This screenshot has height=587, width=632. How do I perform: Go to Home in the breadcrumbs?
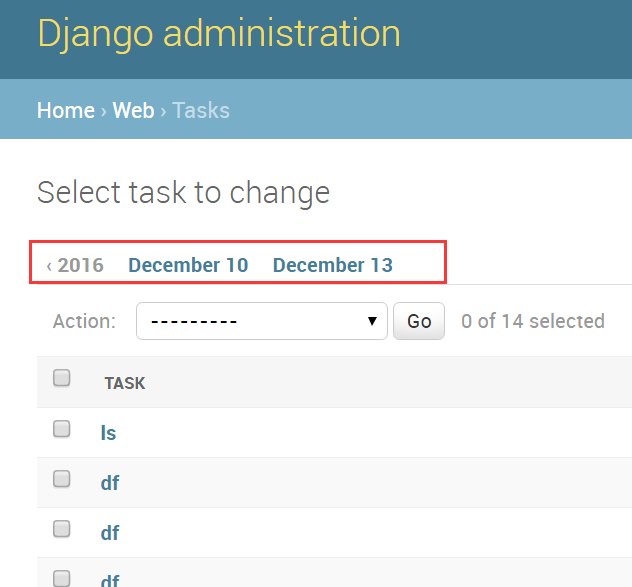point(66,110)
